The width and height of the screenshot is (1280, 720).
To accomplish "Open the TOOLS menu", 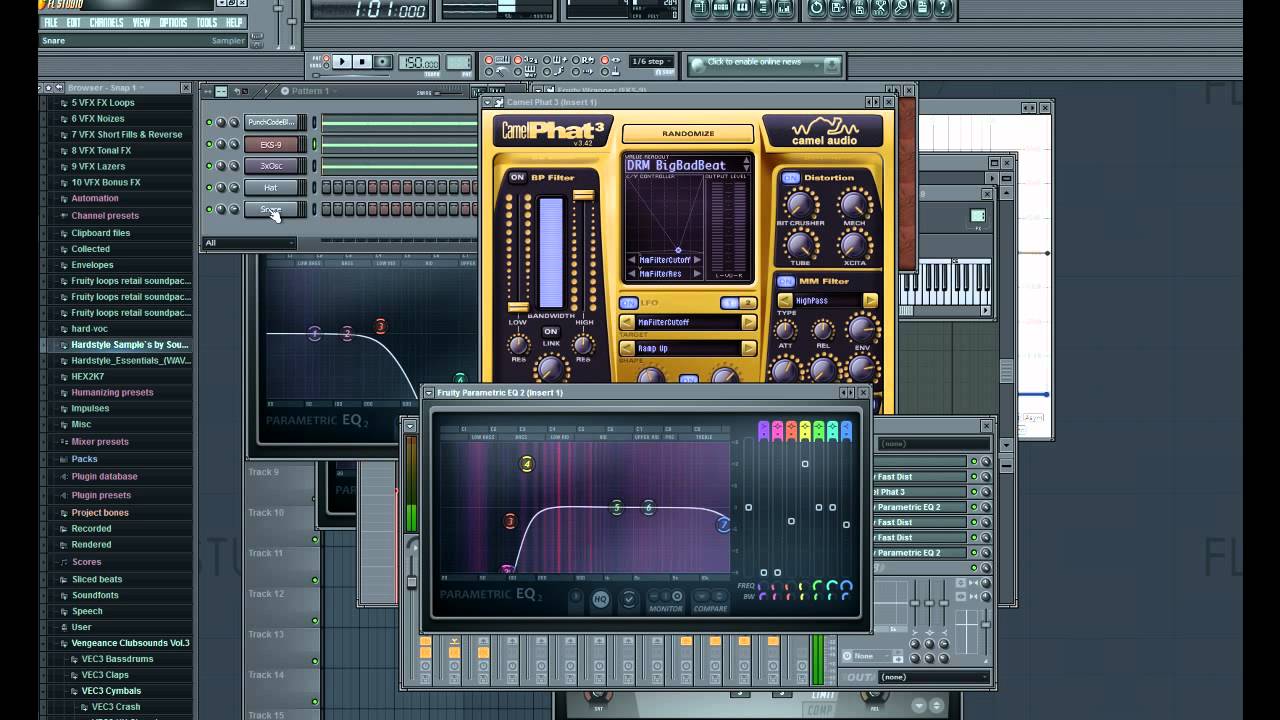I will point(207,22).
